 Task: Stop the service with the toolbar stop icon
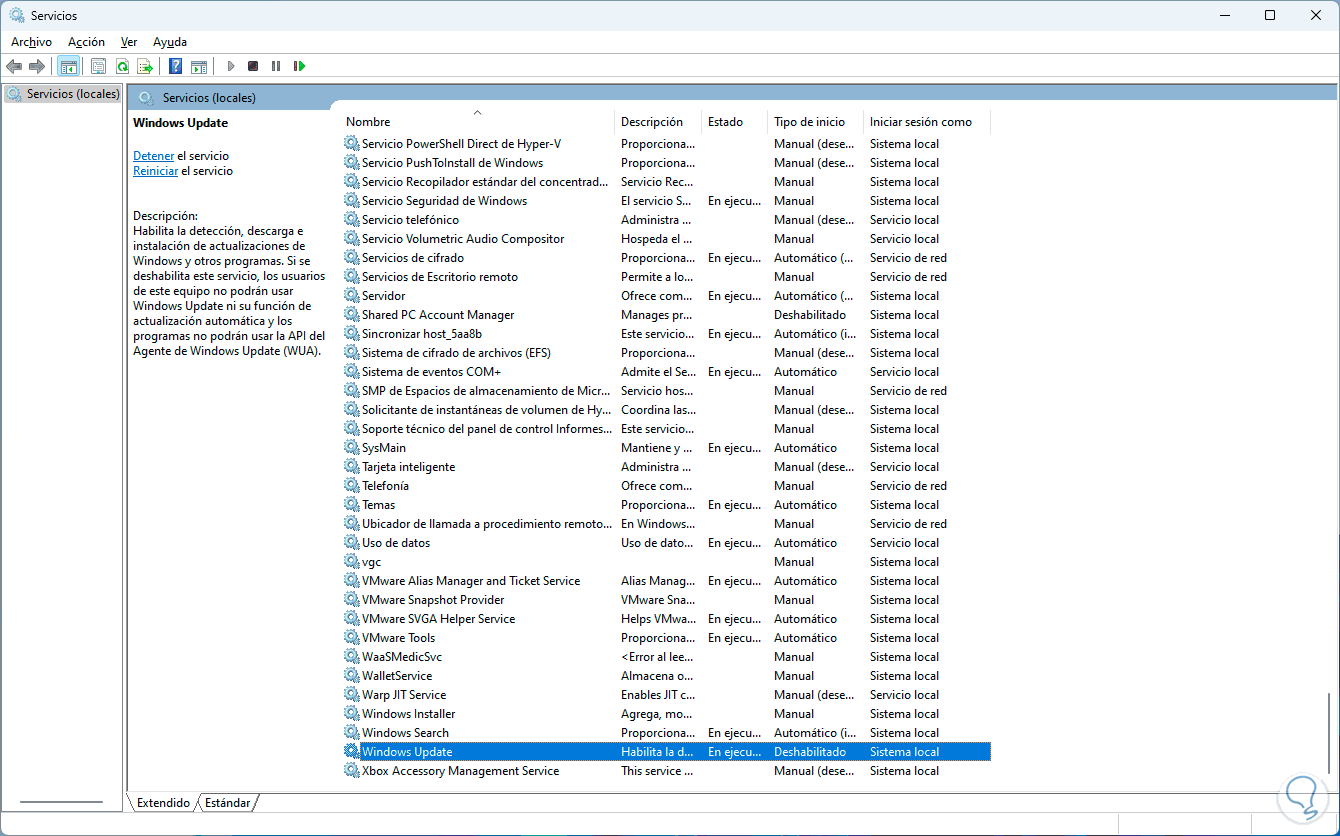click(253, 66)
